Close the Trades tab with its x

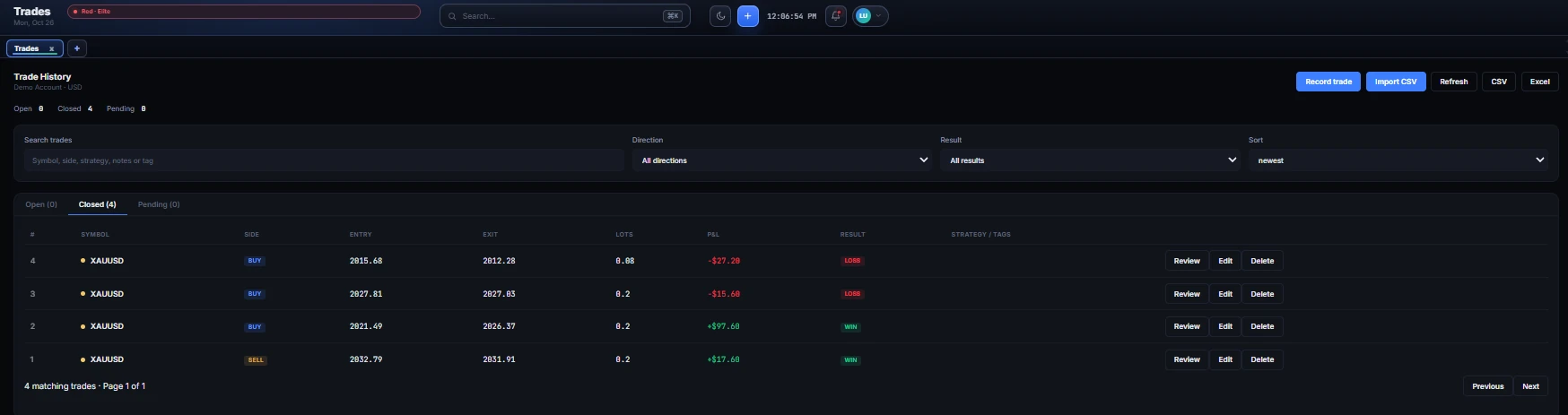tap(51, 48)
